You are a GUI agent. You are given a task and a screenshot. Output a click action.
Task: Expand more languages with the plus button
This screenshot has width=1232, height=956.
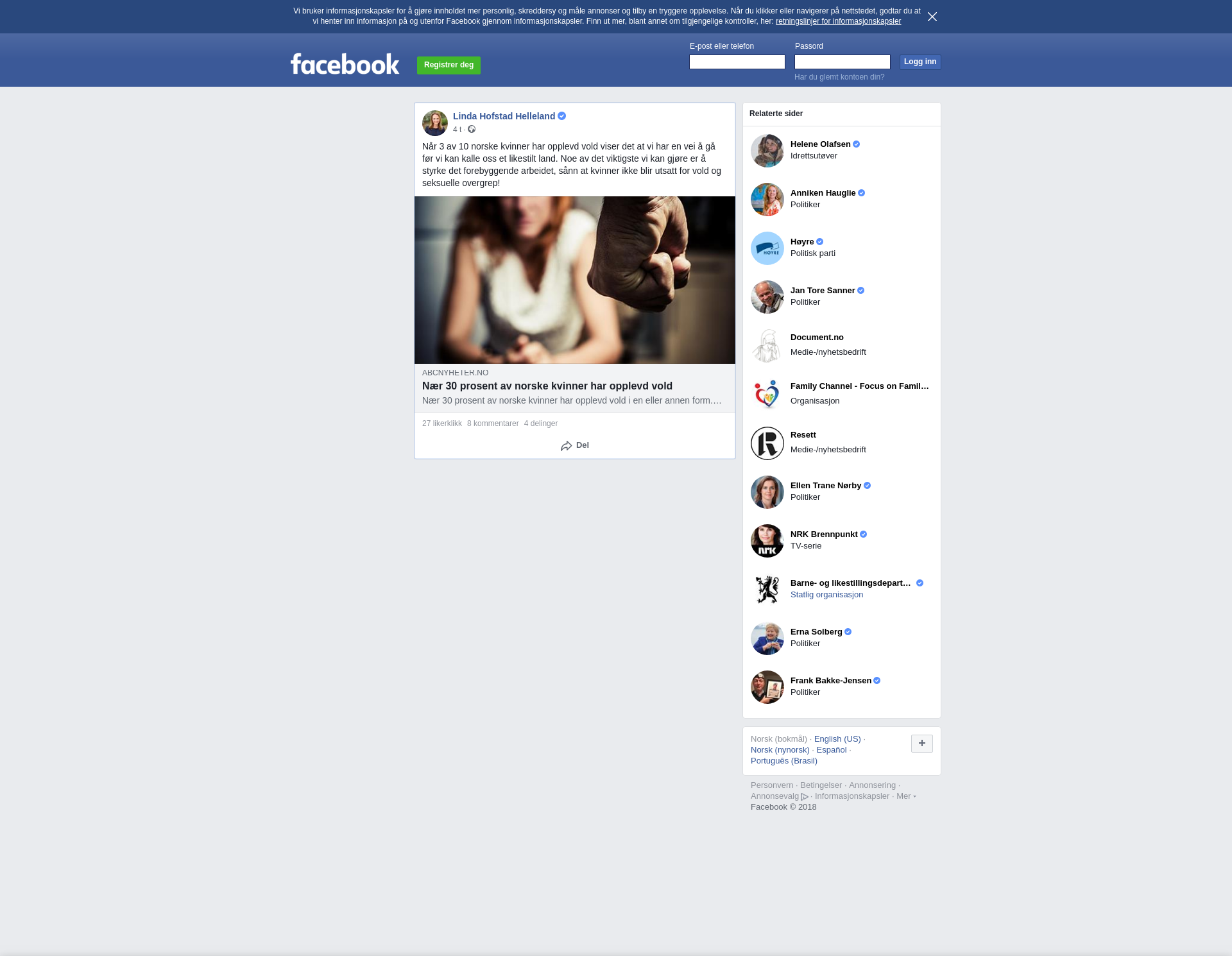click(921, 744)
